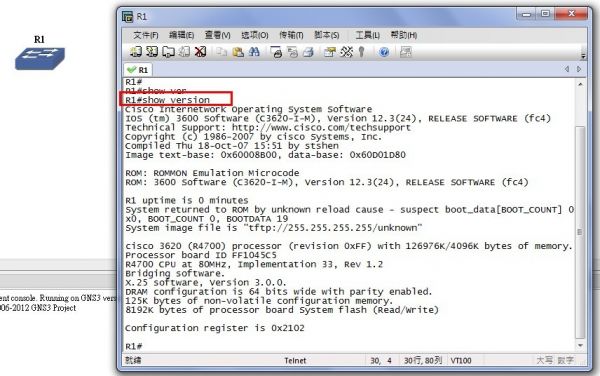This screenshot has width=600, height=376.
Task: Click the terminal vertical scrollbar thumb
Action: pos(580,232)
